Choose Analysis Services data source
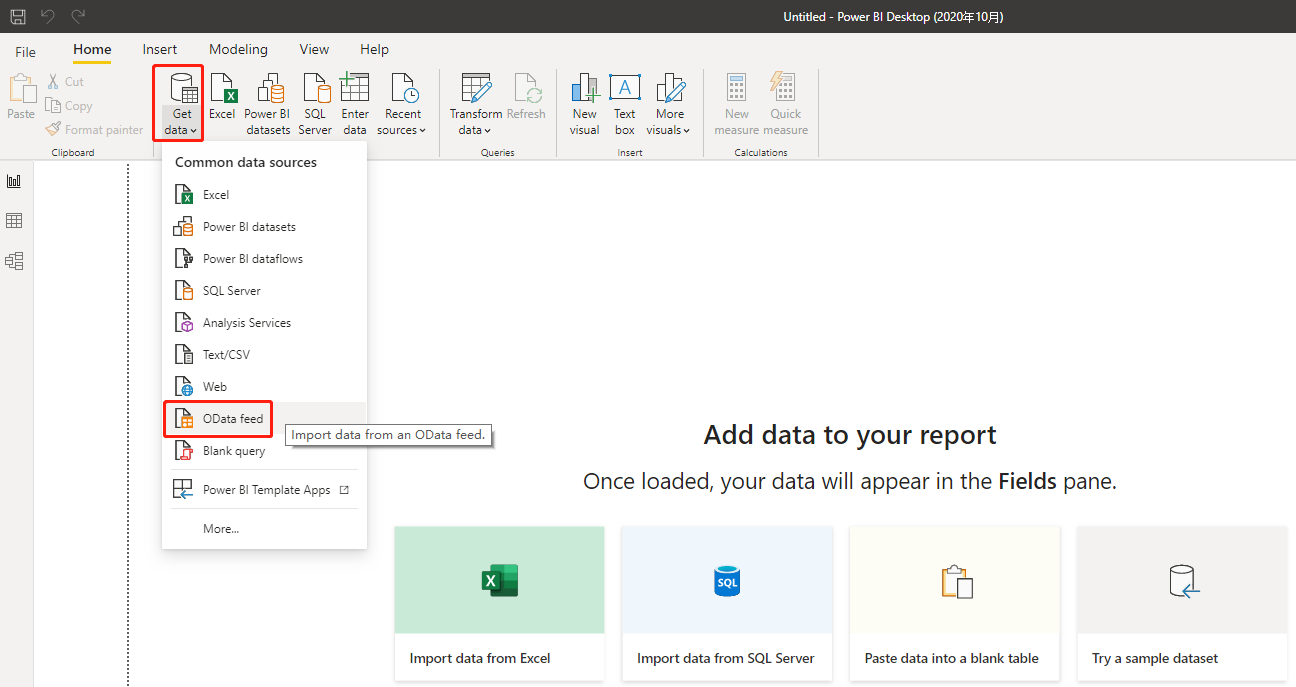The width and height of the screenshot is (1296, 687). (265, 323)
